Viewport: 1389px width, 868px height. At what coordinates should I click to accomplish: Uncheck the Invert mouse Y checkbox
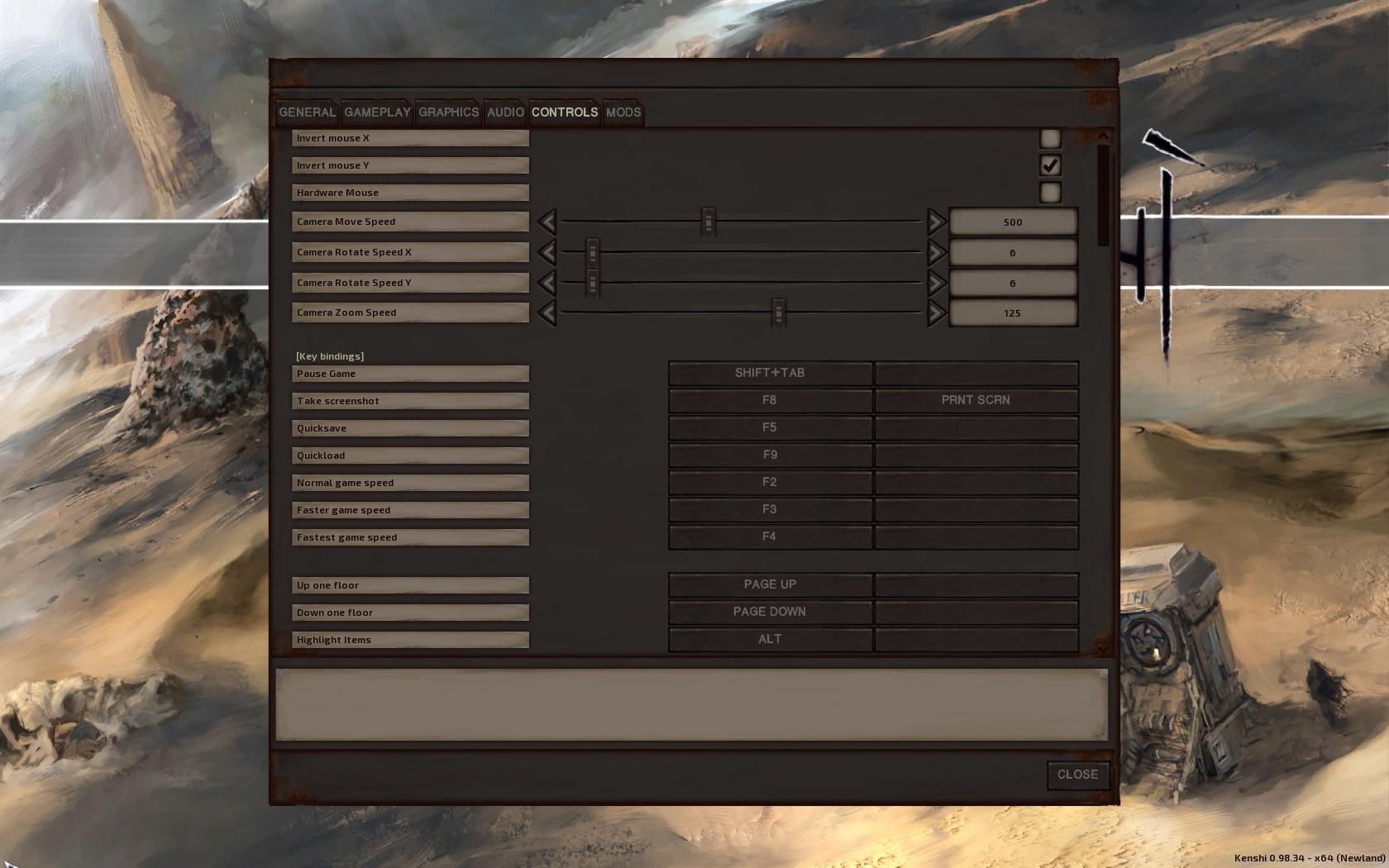(1050, 165)
